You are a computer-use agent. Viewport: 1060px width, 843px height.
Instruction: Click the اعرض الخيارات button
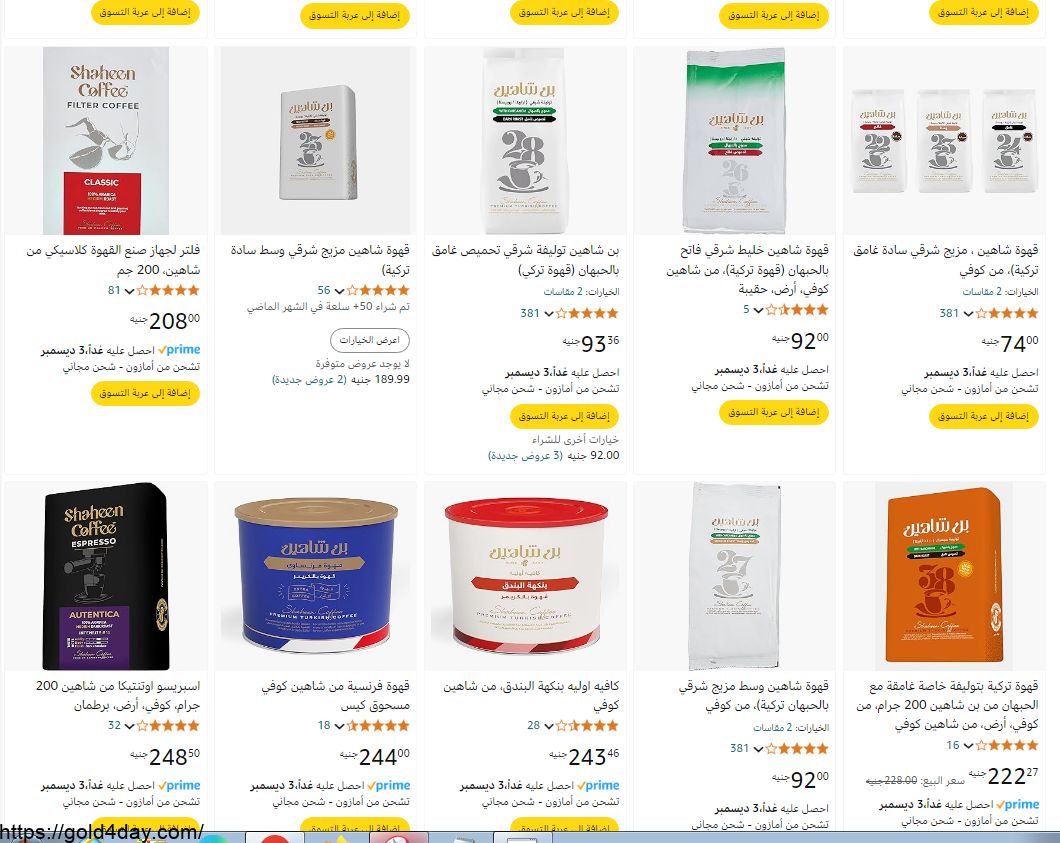point(370,340)
